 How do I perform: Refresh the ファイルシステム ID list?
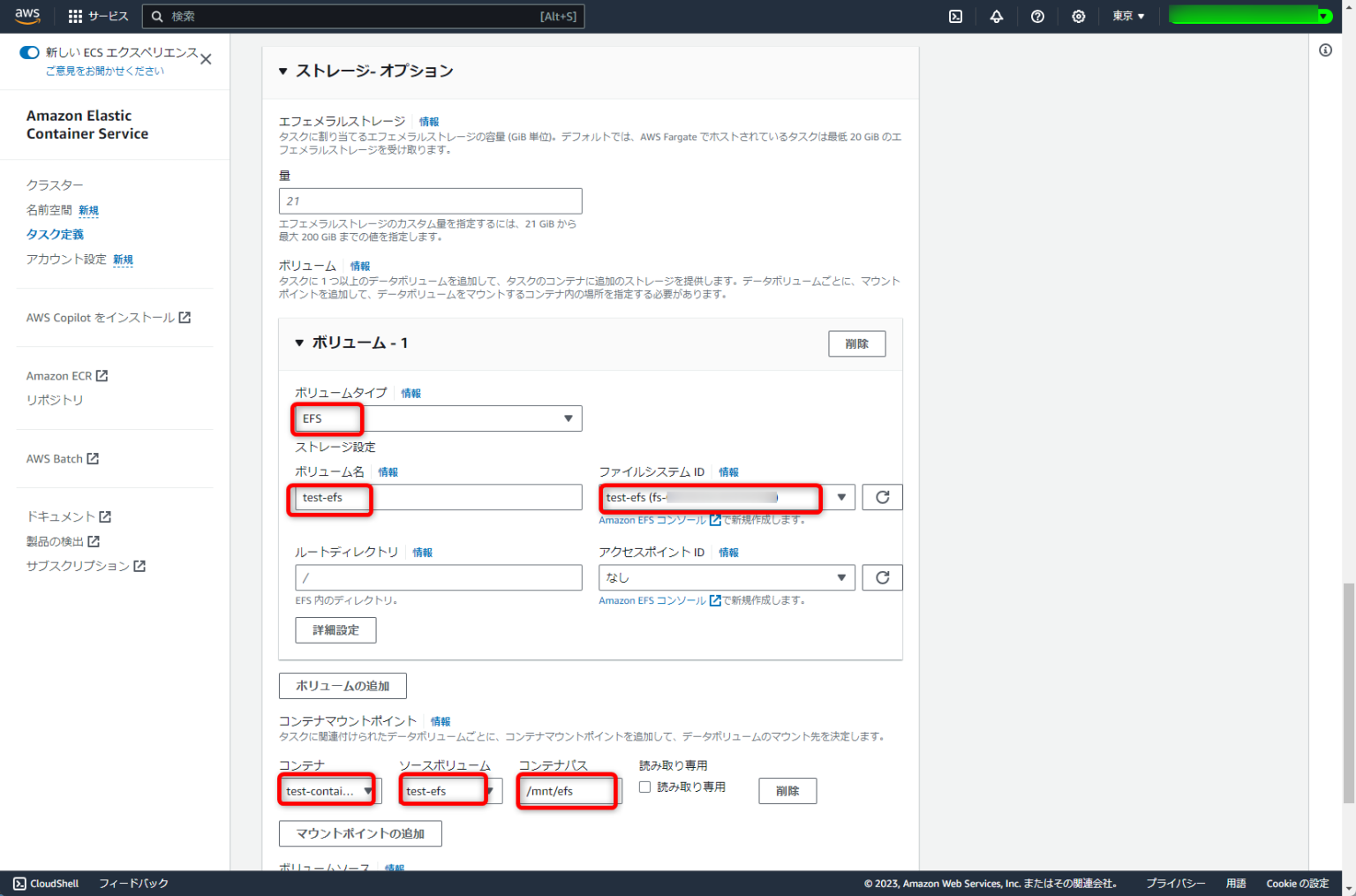882,497
